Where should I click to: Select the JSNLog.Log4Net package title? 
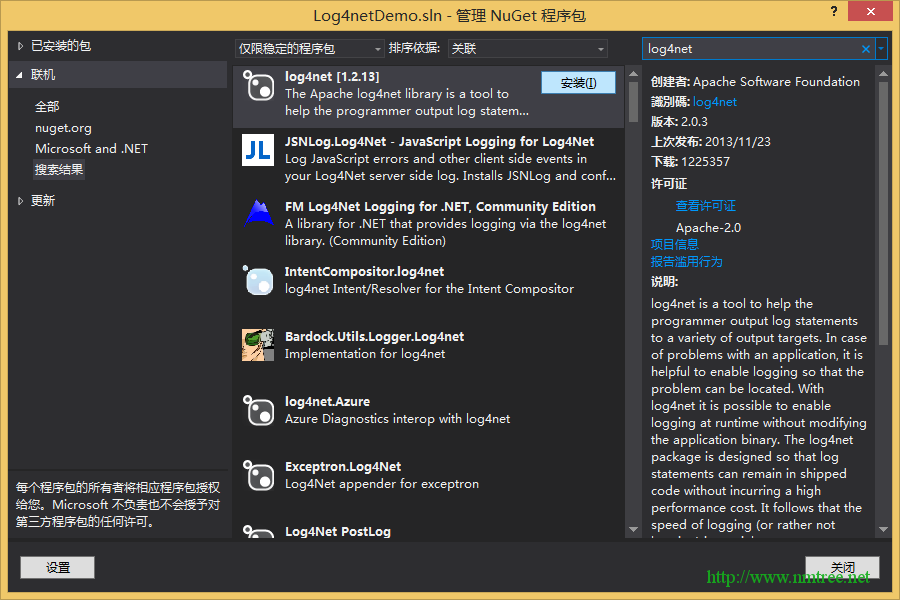(x=439, y=142)
